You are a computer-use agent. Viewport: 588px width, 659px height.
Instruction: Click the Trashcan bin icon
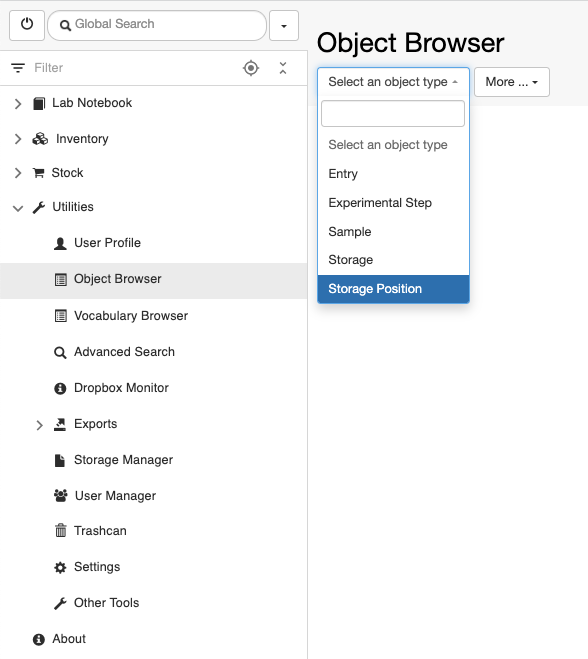coord(61,531)
